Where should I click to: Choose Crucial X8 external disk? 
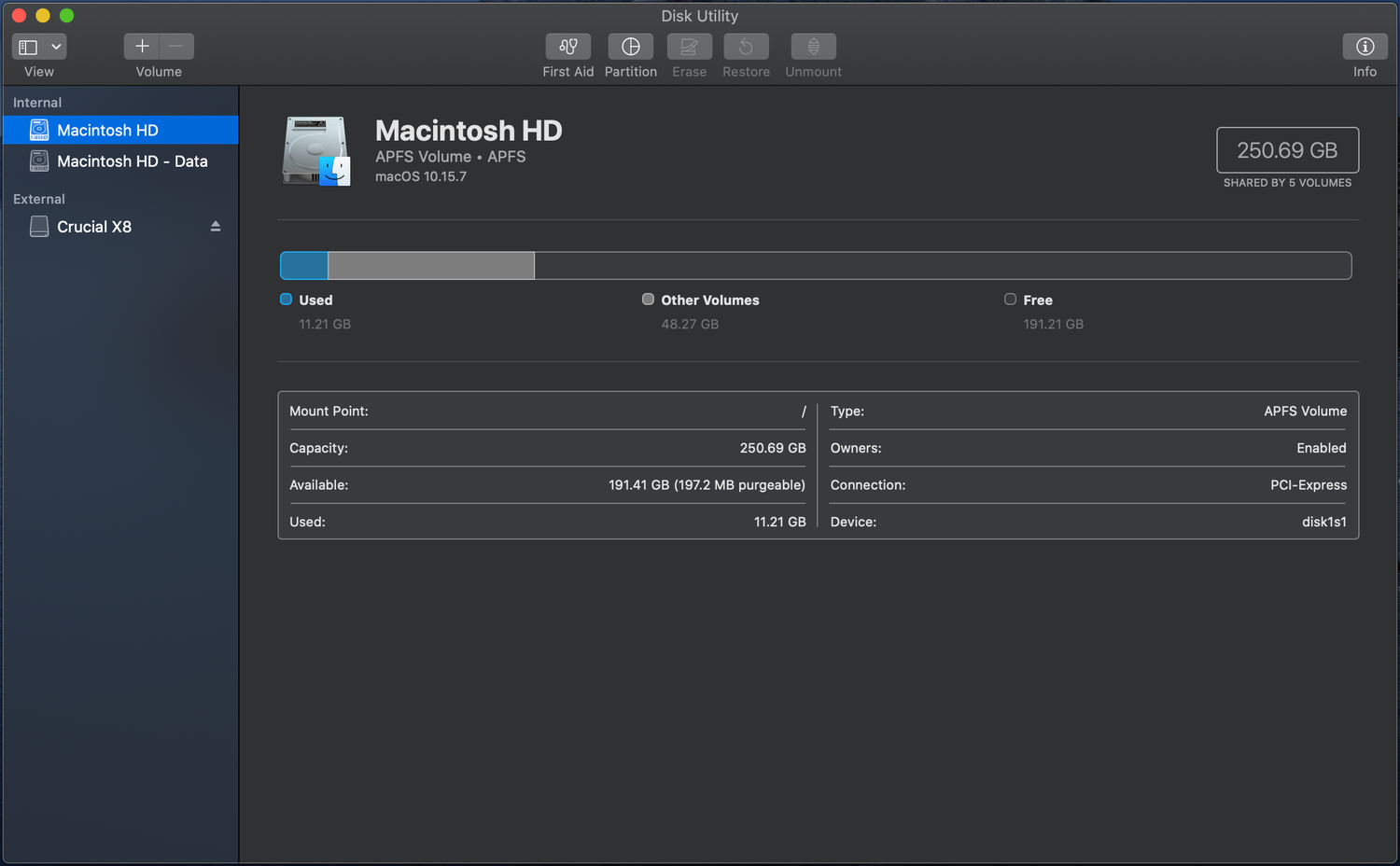tap(93, 227)
